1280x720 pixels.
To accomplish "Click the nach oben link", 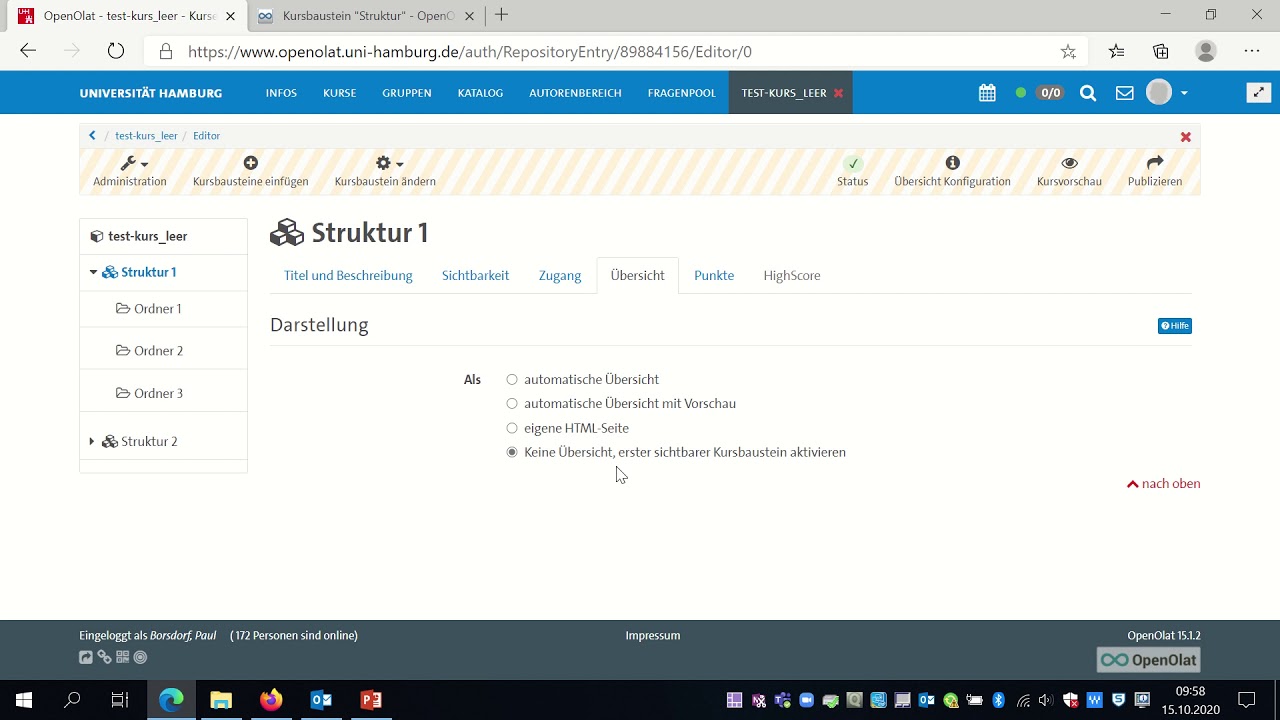I will click(1164, 483).
